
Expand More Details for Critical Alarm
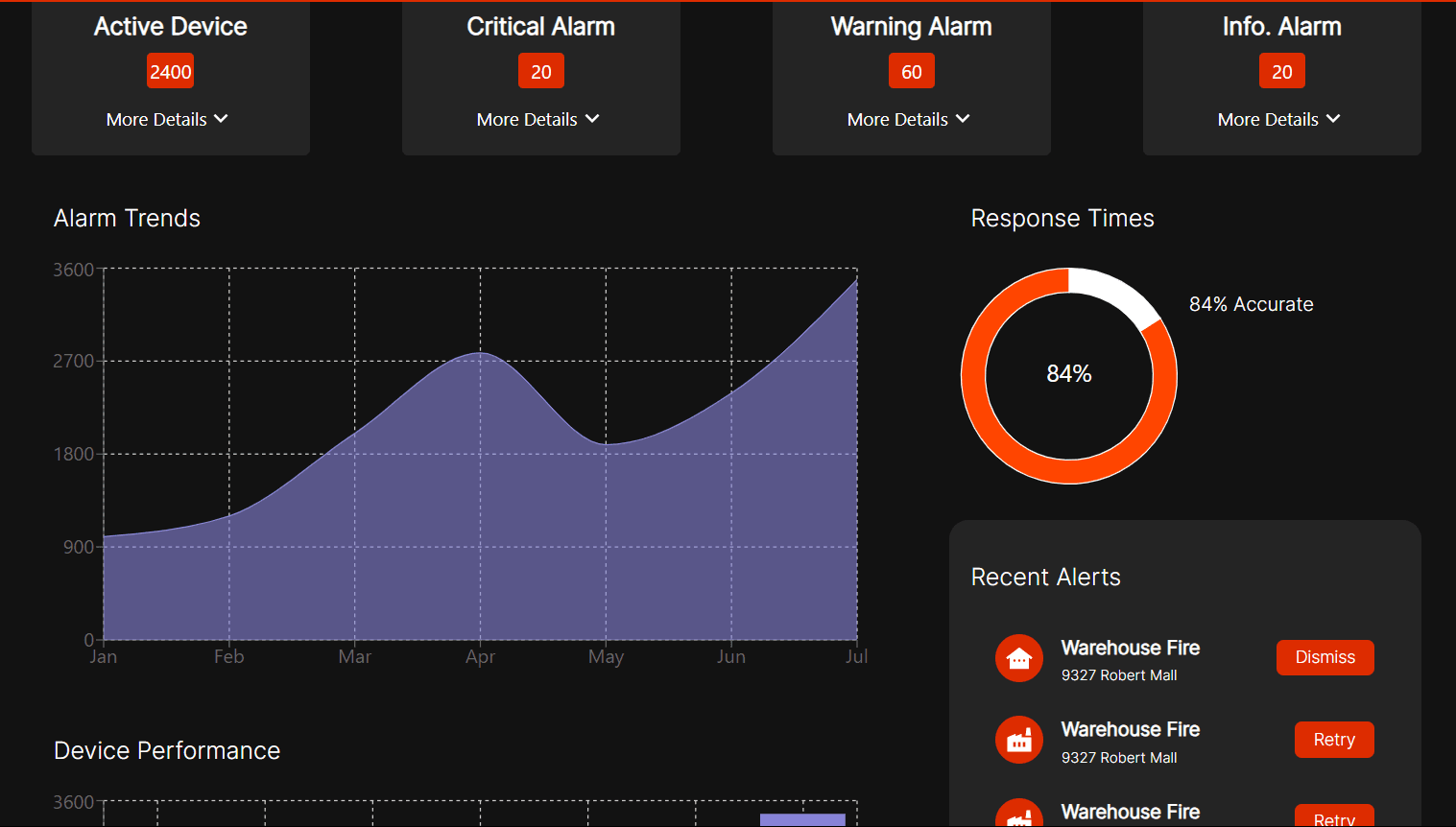pyautogui.click(x=537, y=119)
